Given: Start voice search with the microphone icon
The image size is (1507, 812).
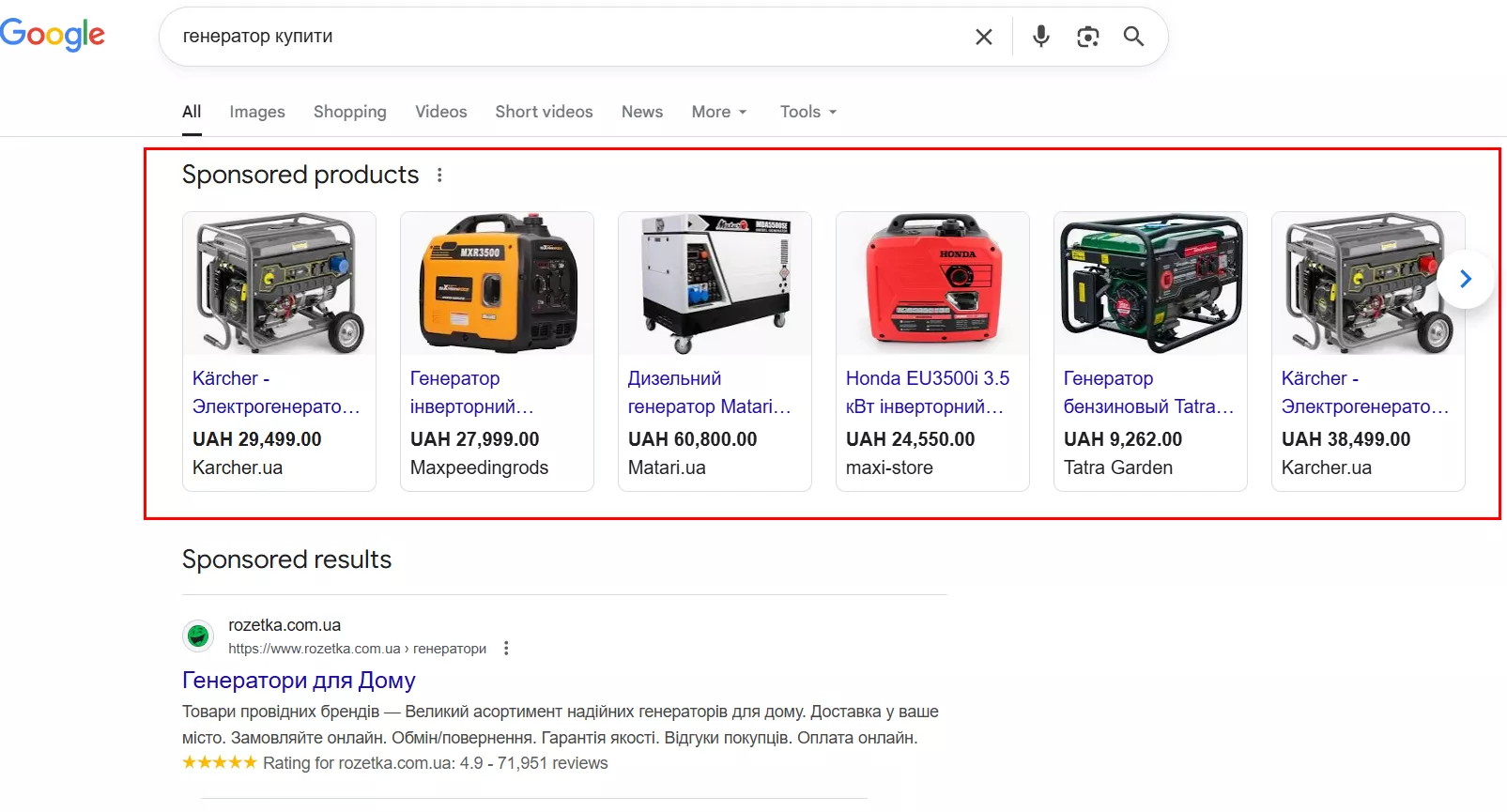Looking at the screenshot, I should [x=1041, y=37].
